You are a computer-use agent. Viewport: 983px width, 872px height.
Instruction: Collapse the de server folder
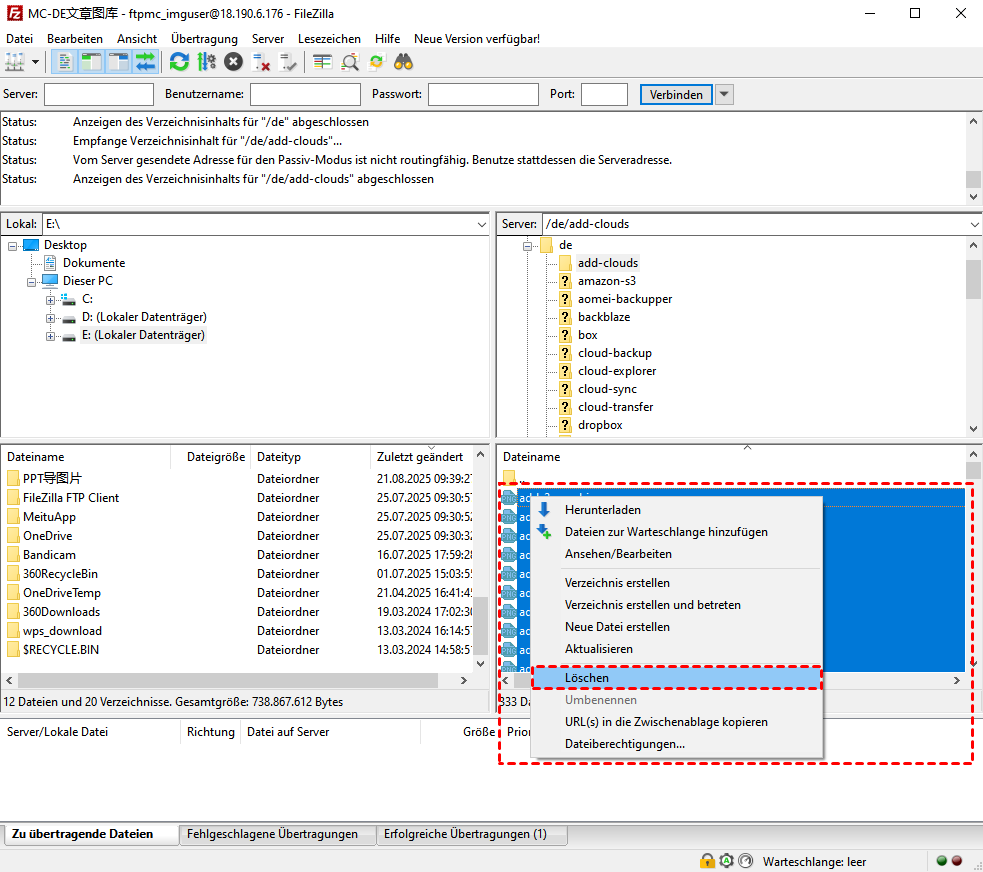(527, 245)
